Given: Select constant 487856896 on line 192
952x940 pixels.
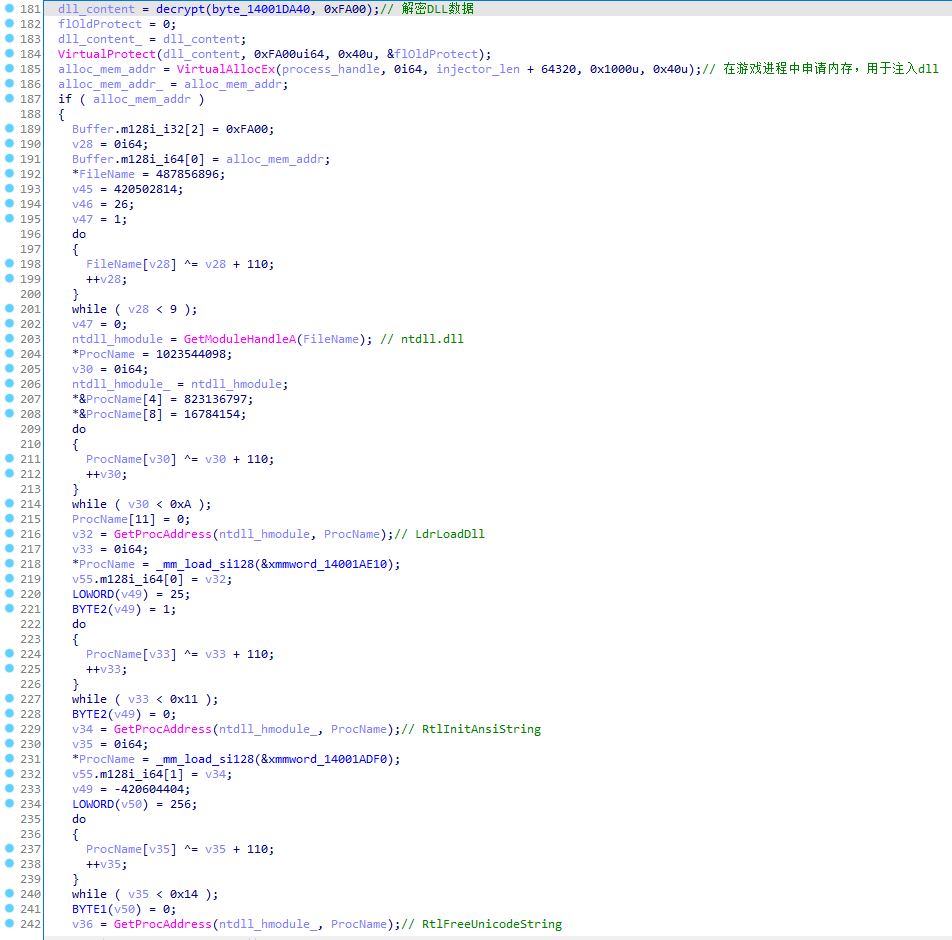Looking at the screenshot, I should coord(187,174).
